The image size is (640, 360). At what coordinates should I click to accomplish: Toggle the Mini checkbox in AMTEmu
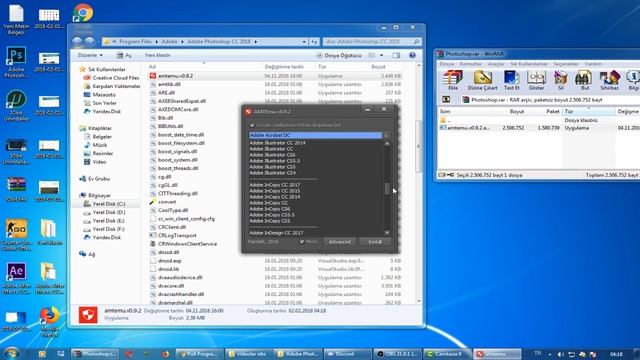302,242
